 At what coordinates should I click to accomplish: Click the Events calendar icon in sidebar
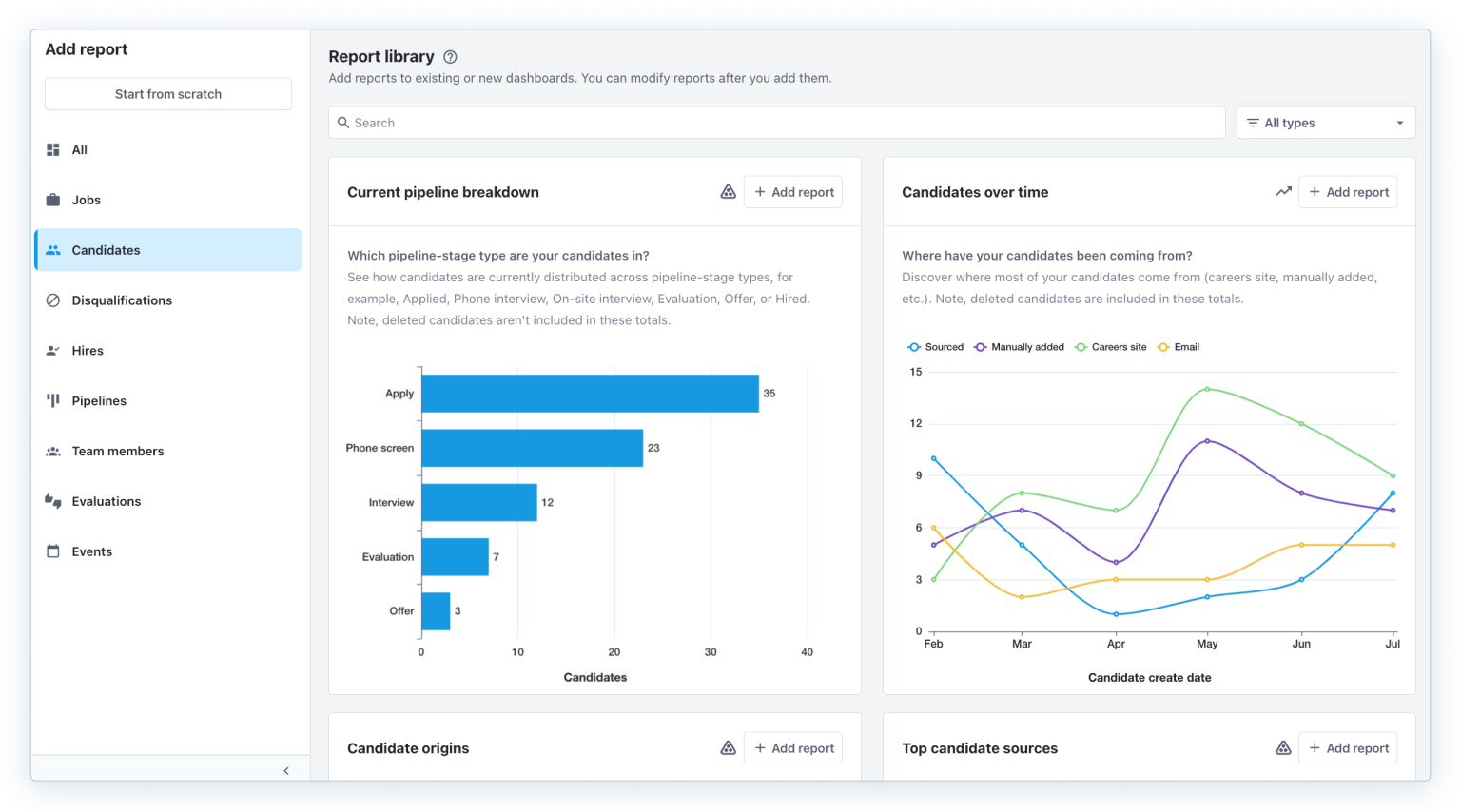click(x=53, y=551)
